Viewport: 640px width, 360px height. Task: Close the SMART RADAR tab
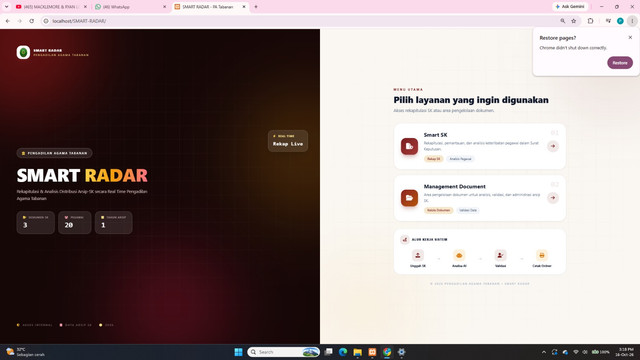pyautogui.click(x=244, y=7)
